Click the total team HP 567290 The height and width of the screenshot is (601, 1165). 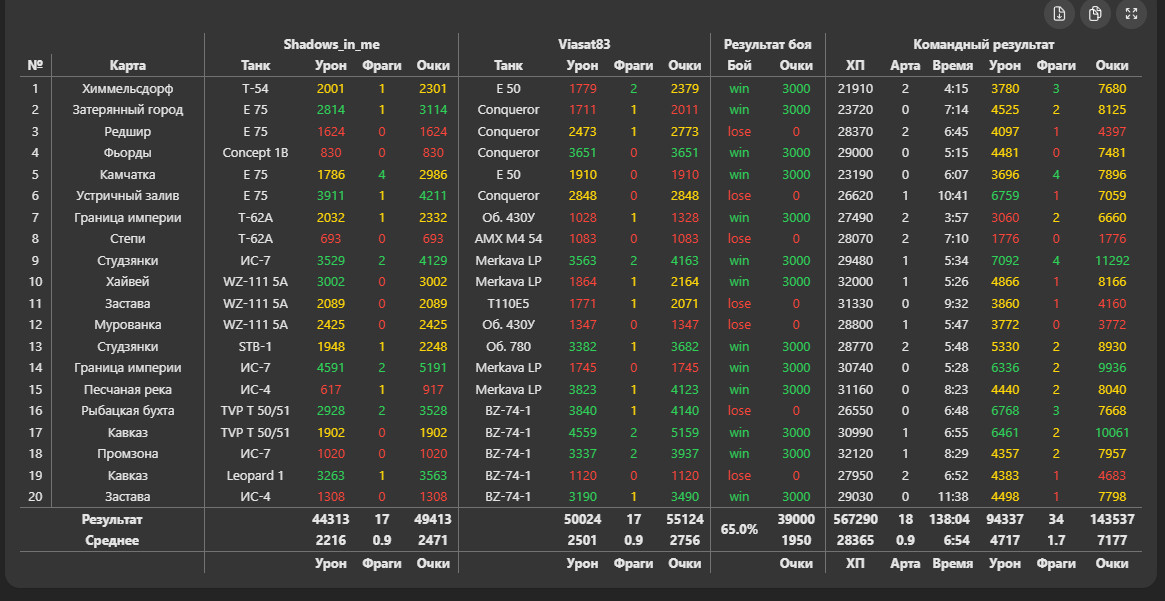coord(855,519)
